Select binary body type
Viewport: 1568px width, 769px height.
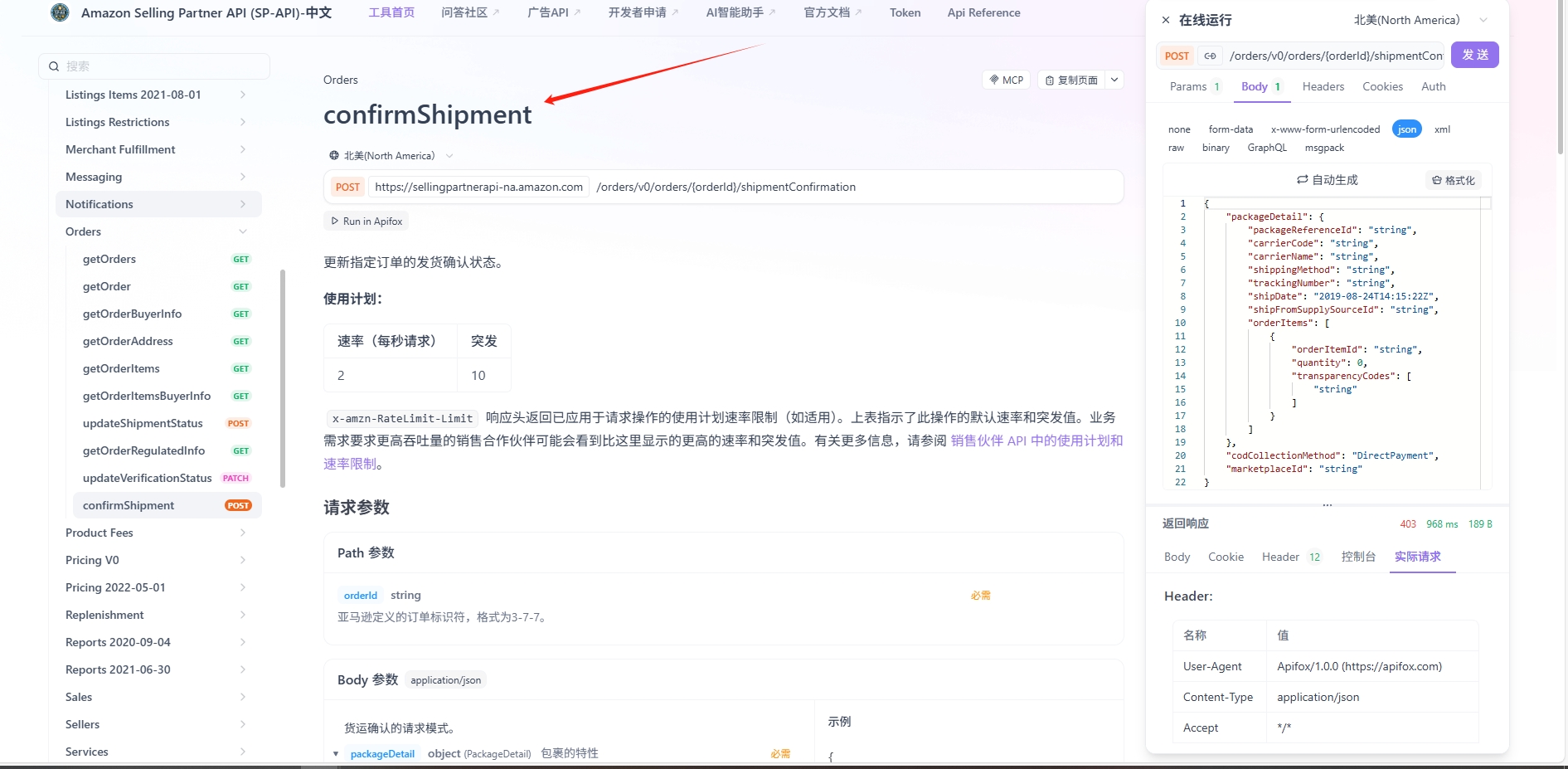click(x=1216, y=148)
